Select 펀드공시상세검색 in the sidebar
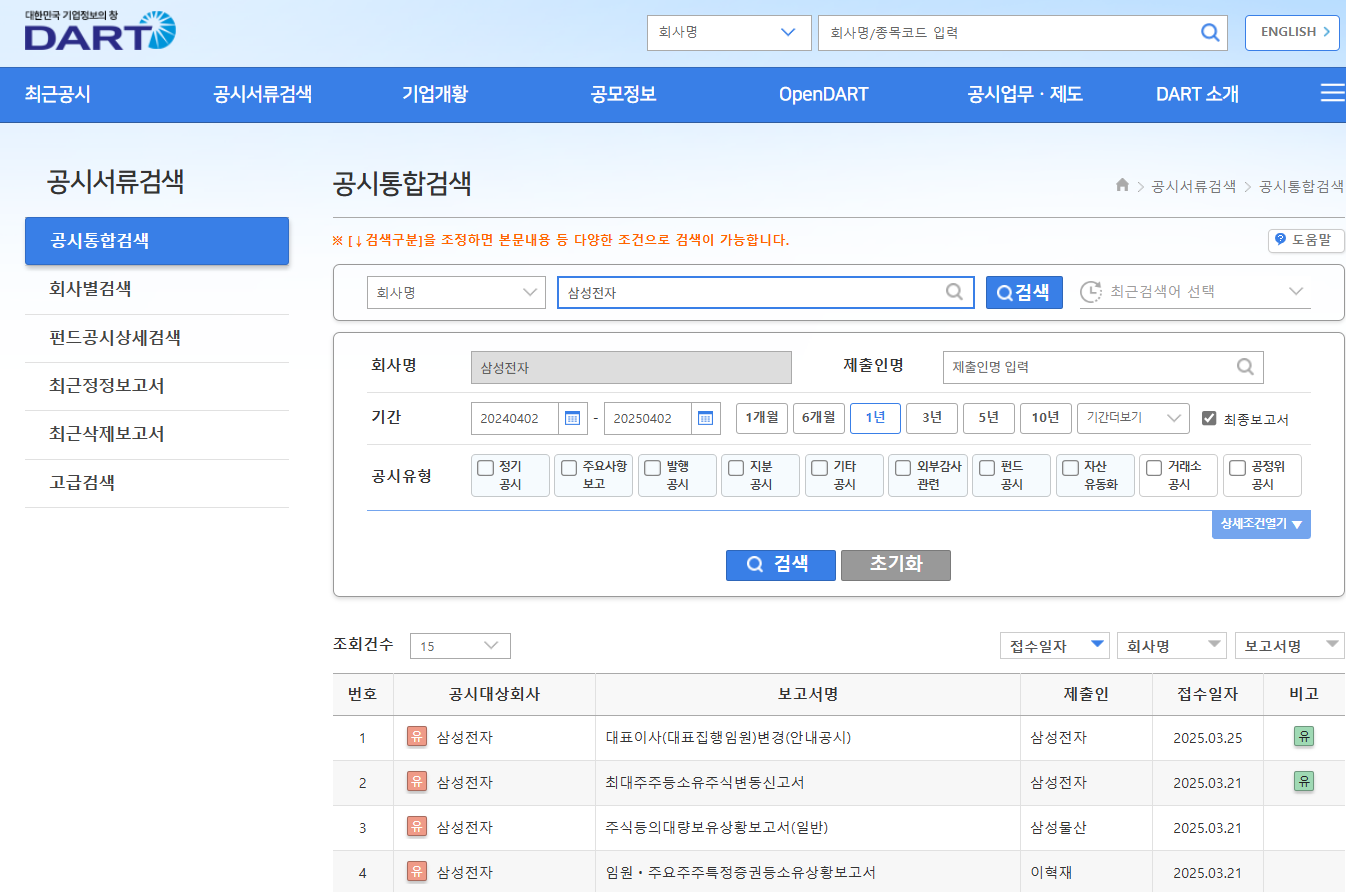The height and width of the screenshot is (892, 1346). (157, 338)
